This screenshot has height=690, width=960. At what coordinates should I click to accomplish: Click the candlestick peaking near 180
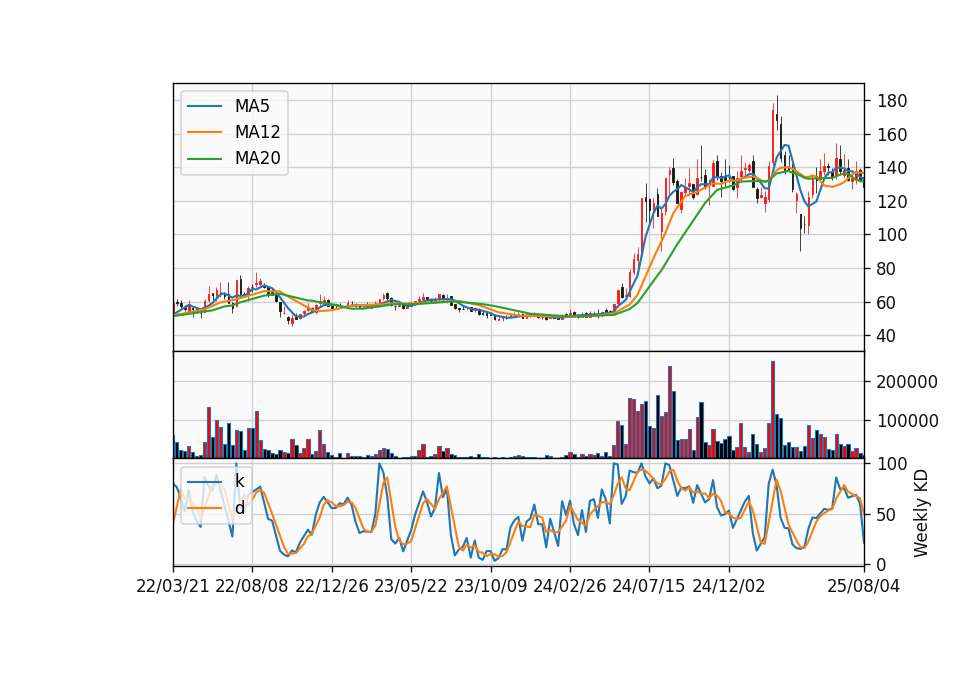(x=777, y=113)
